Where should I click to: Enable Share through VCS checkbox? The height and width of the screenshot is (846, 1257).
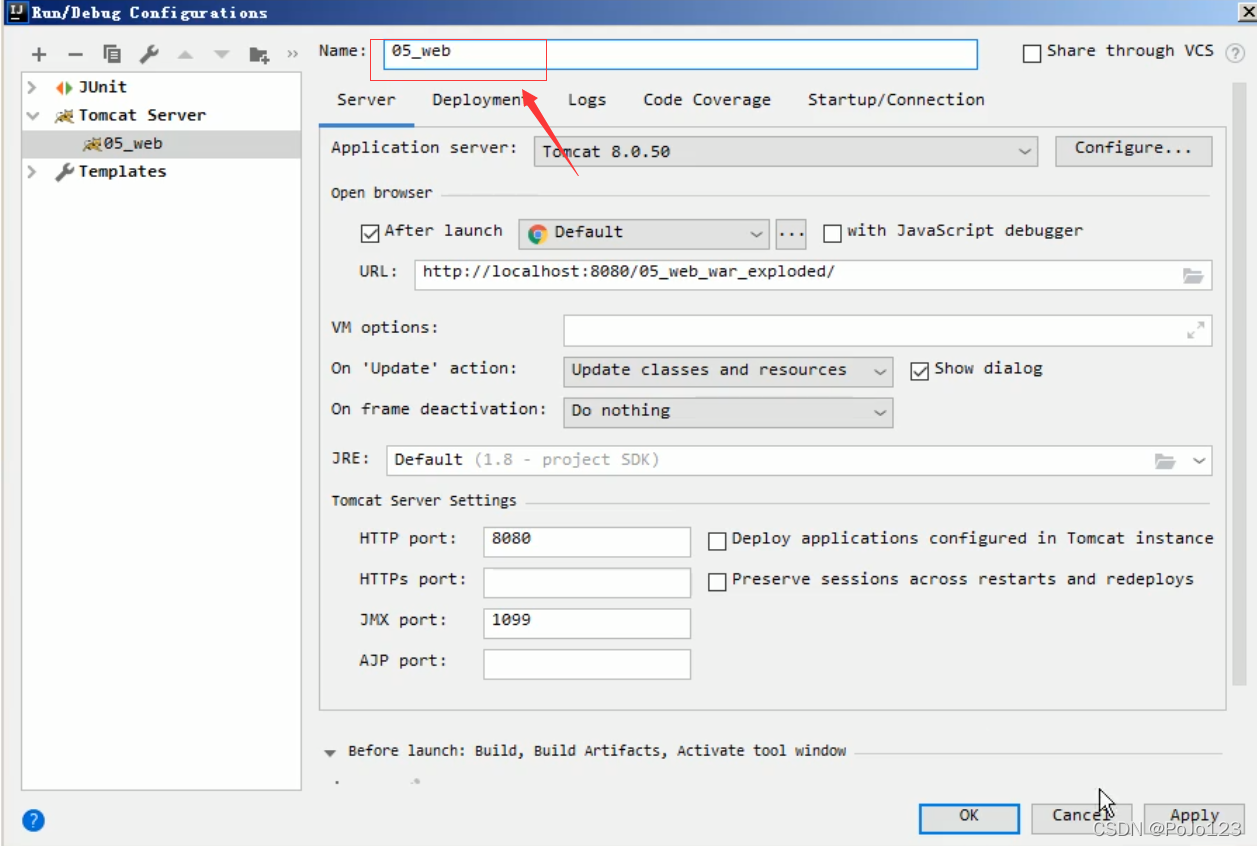coord(1032,54)
